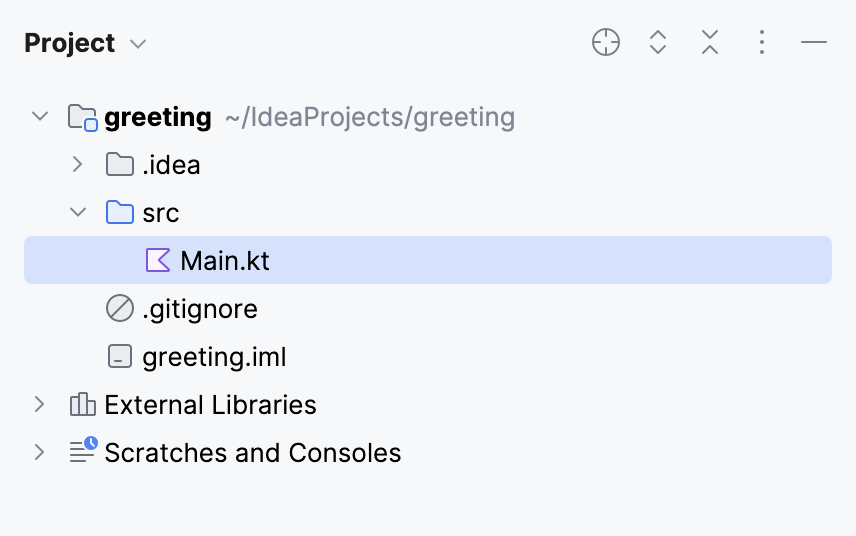Click the Scratches and Consoles icon

click(x=82, y=452)
